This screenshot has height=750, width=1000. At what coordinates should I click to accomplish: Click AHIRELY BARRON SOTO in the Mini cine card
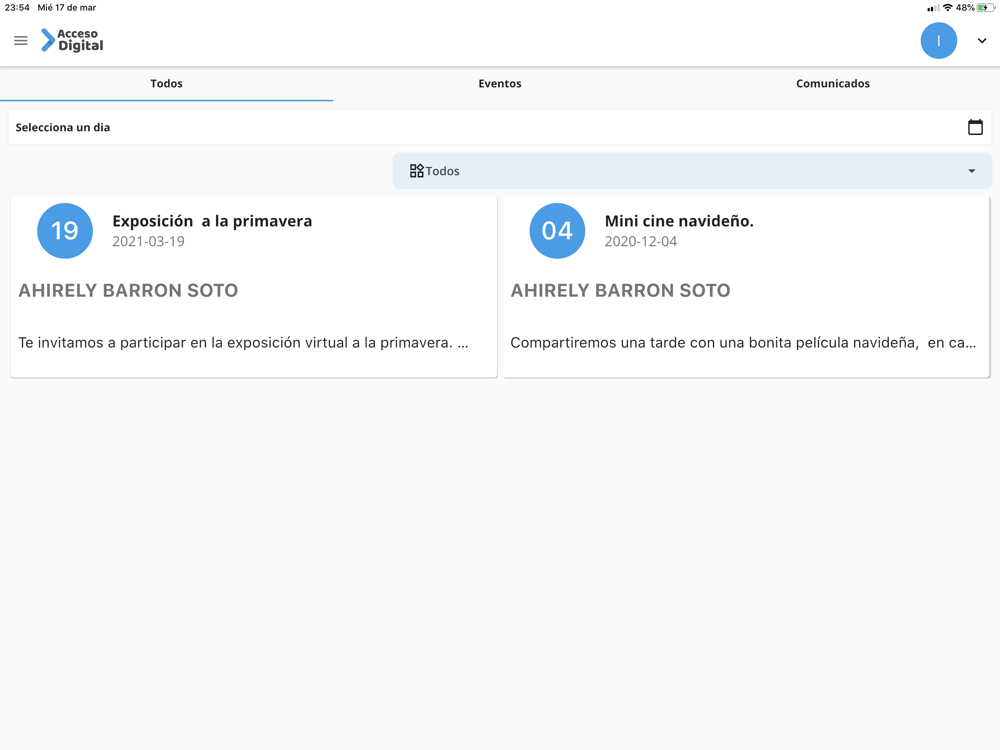pos(621,290)
